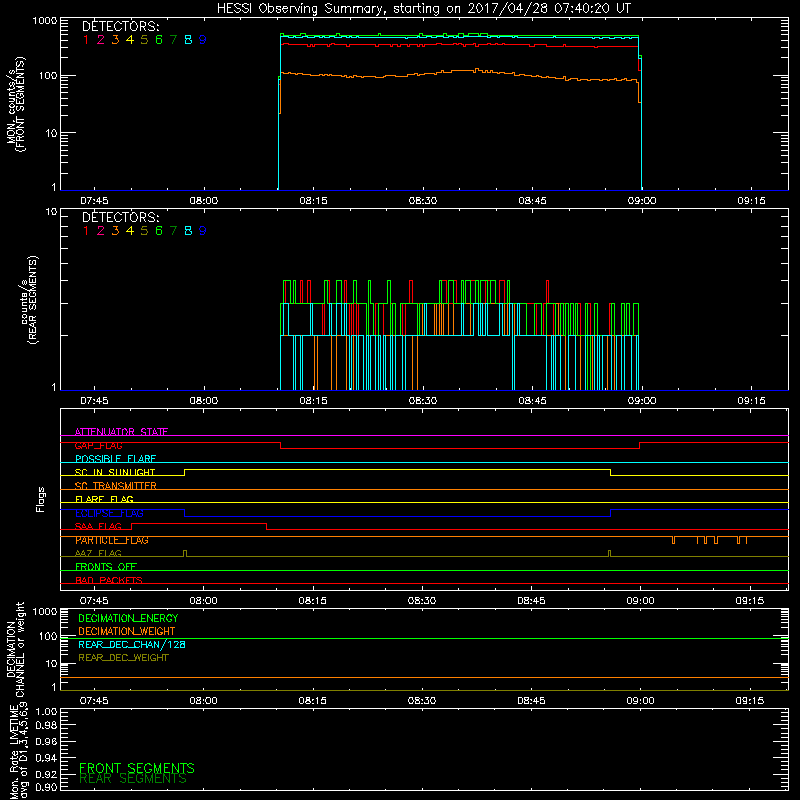Viewport: 800px width, 800px height.
Task: Choose detector 9 in the front-segments legend
Action: (203, 40)
